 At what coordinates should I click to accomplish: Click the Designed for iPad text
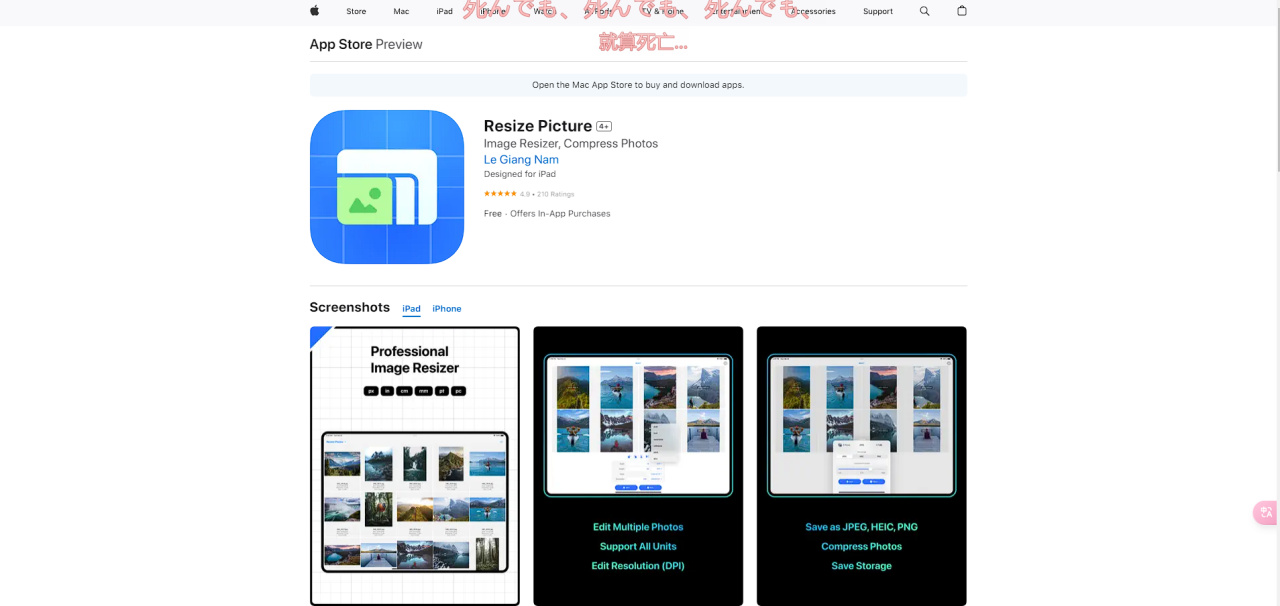pos(520,174)
